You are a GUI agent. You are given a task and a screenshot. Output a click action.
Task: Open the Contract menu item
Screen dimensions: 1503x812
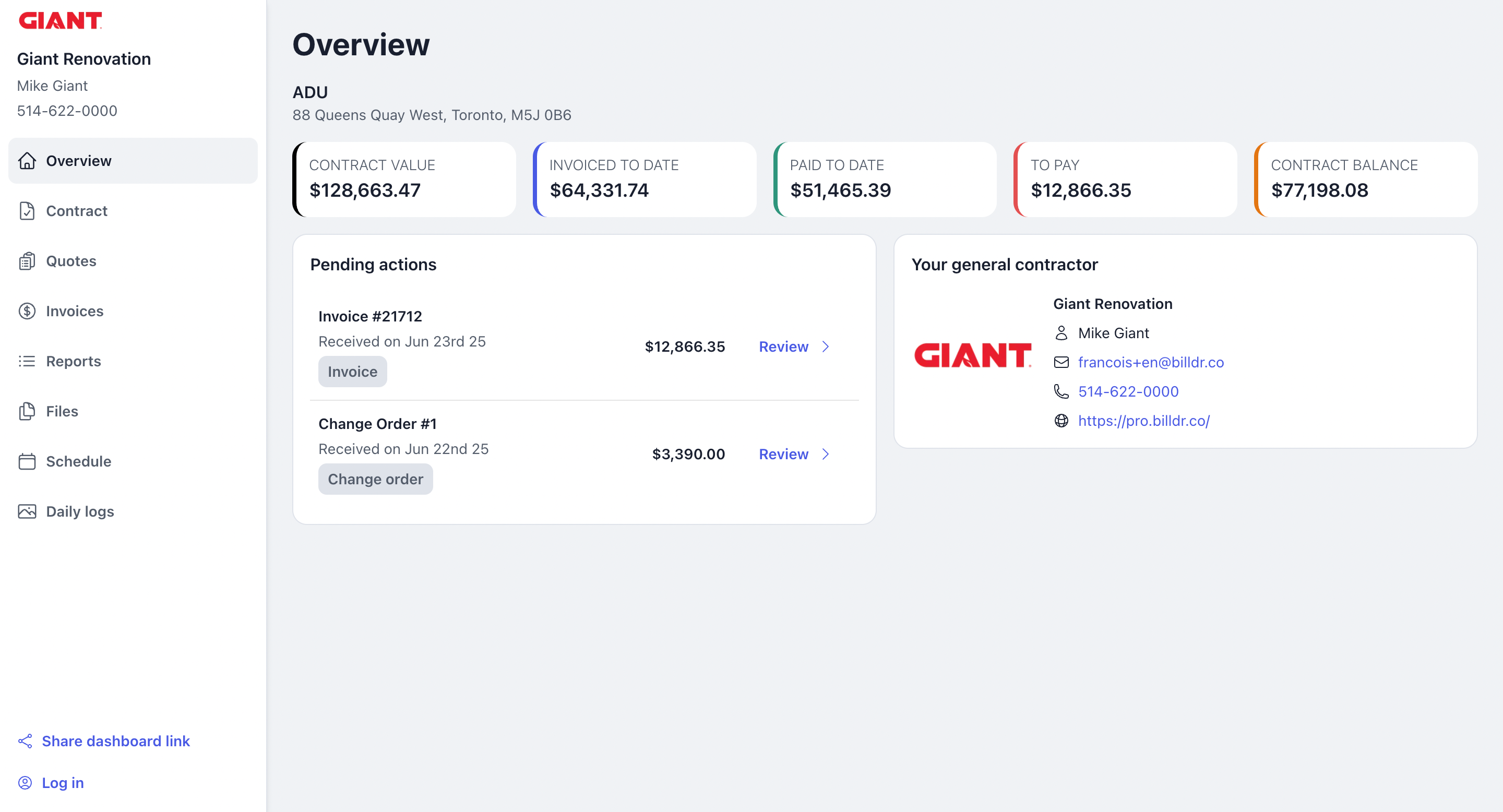(x=133, y=211)
